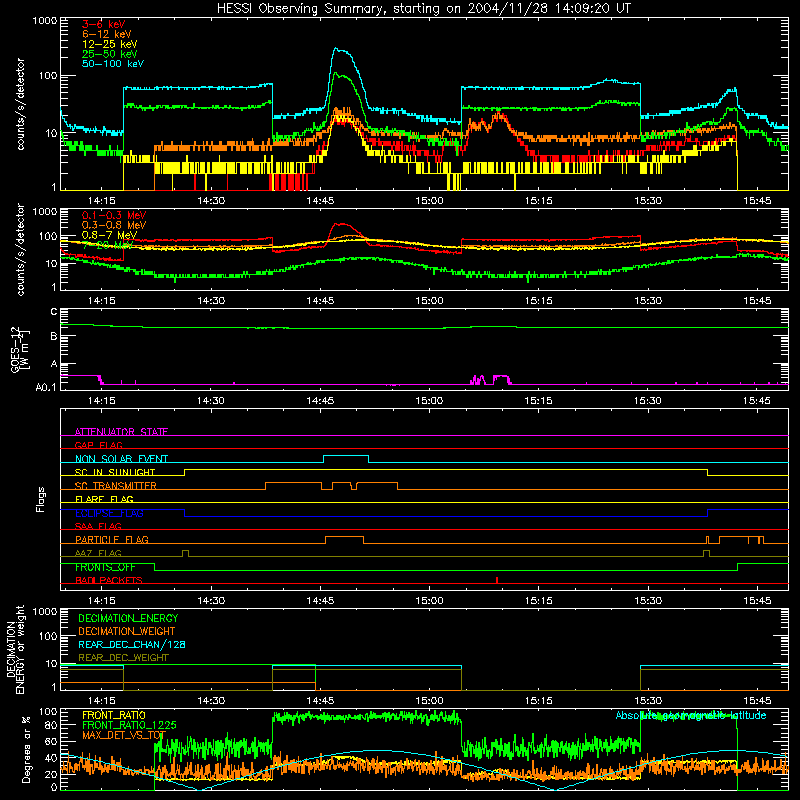The image size is (800, 800).
Task: Click the MAX_DET_VS_TOT legend label
Action: [124, 735]
